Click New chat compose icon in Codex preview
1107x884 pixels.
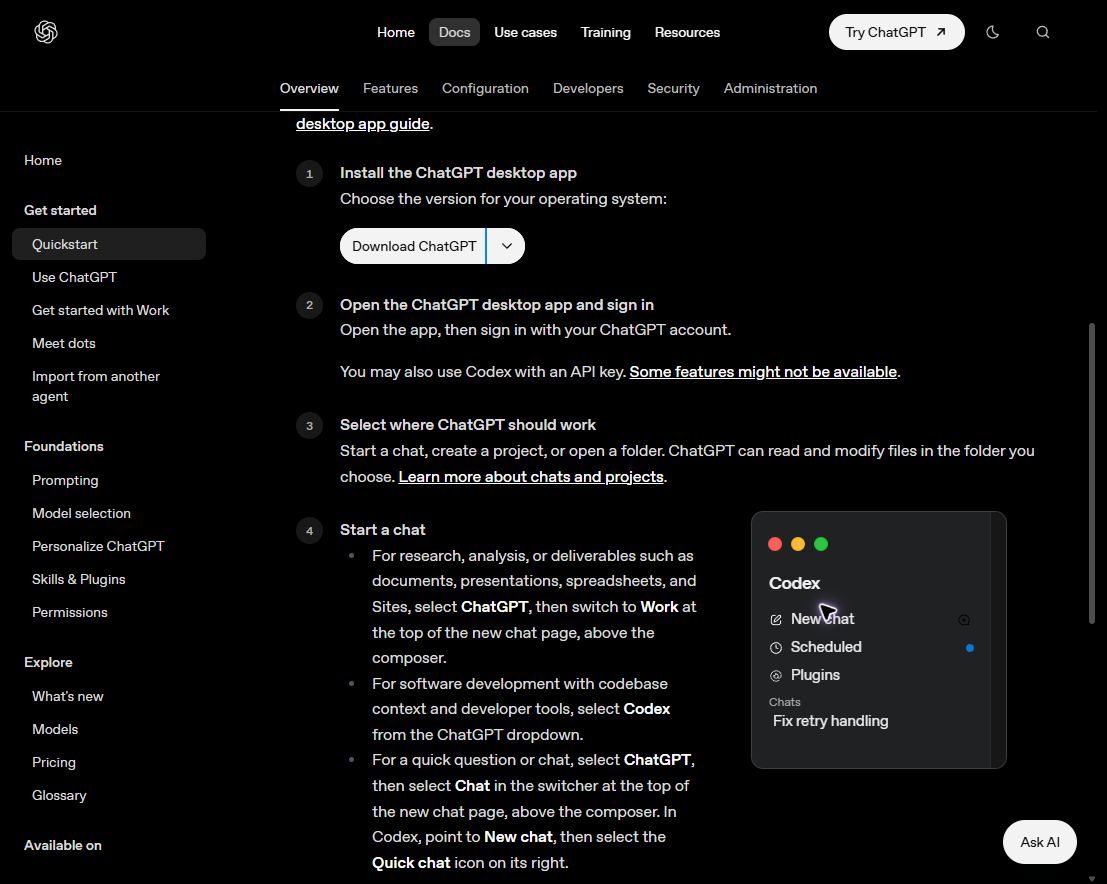point(776,619)
